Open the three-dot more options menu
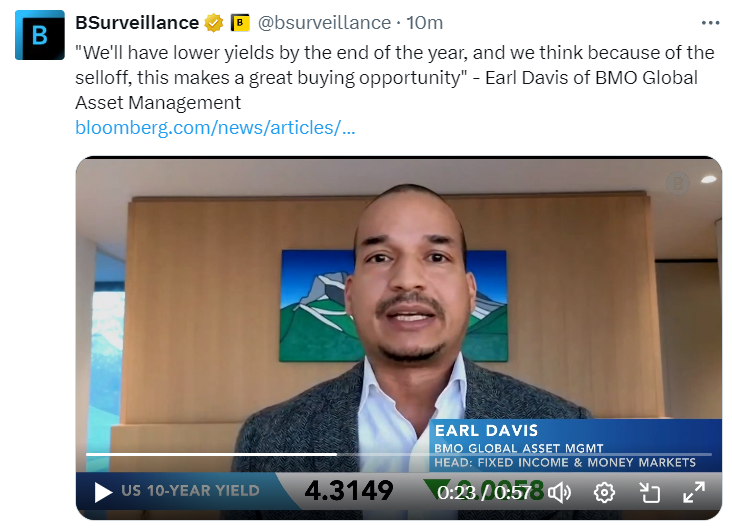Image resolution: width=732 pixels, height=531 pixels. [x=711, y=22]
